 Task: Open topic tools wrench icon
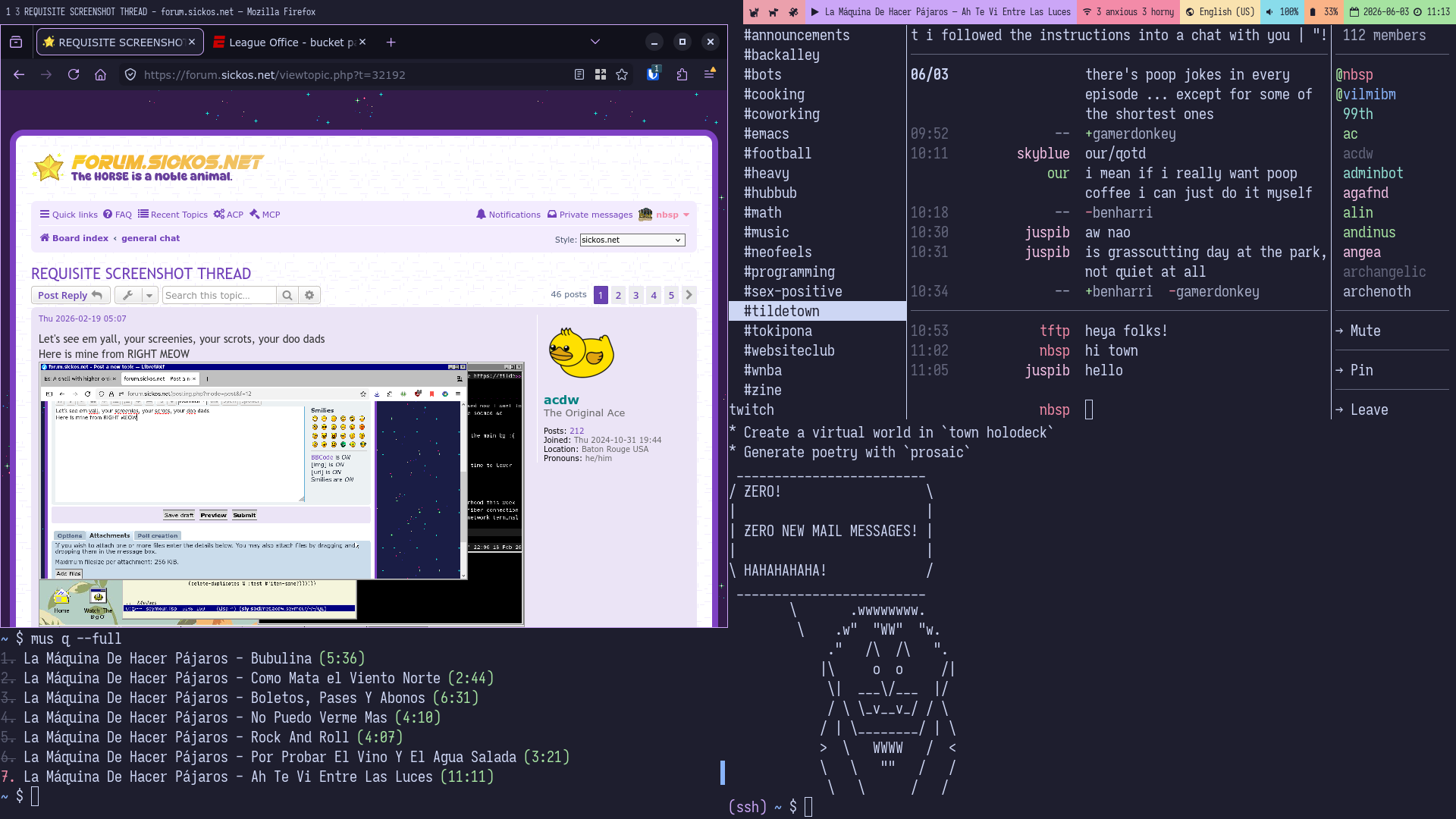(x=128, y=295)
